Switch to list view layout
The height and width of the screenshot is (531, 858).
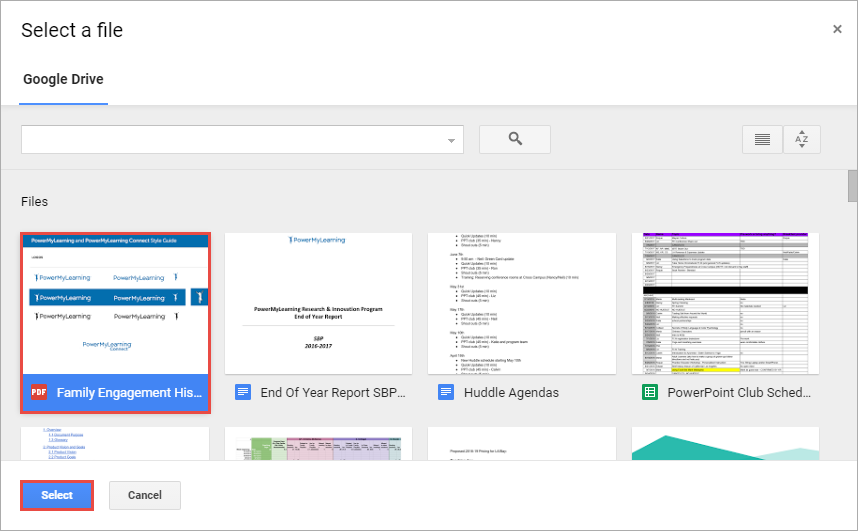[x=762, y=139]
